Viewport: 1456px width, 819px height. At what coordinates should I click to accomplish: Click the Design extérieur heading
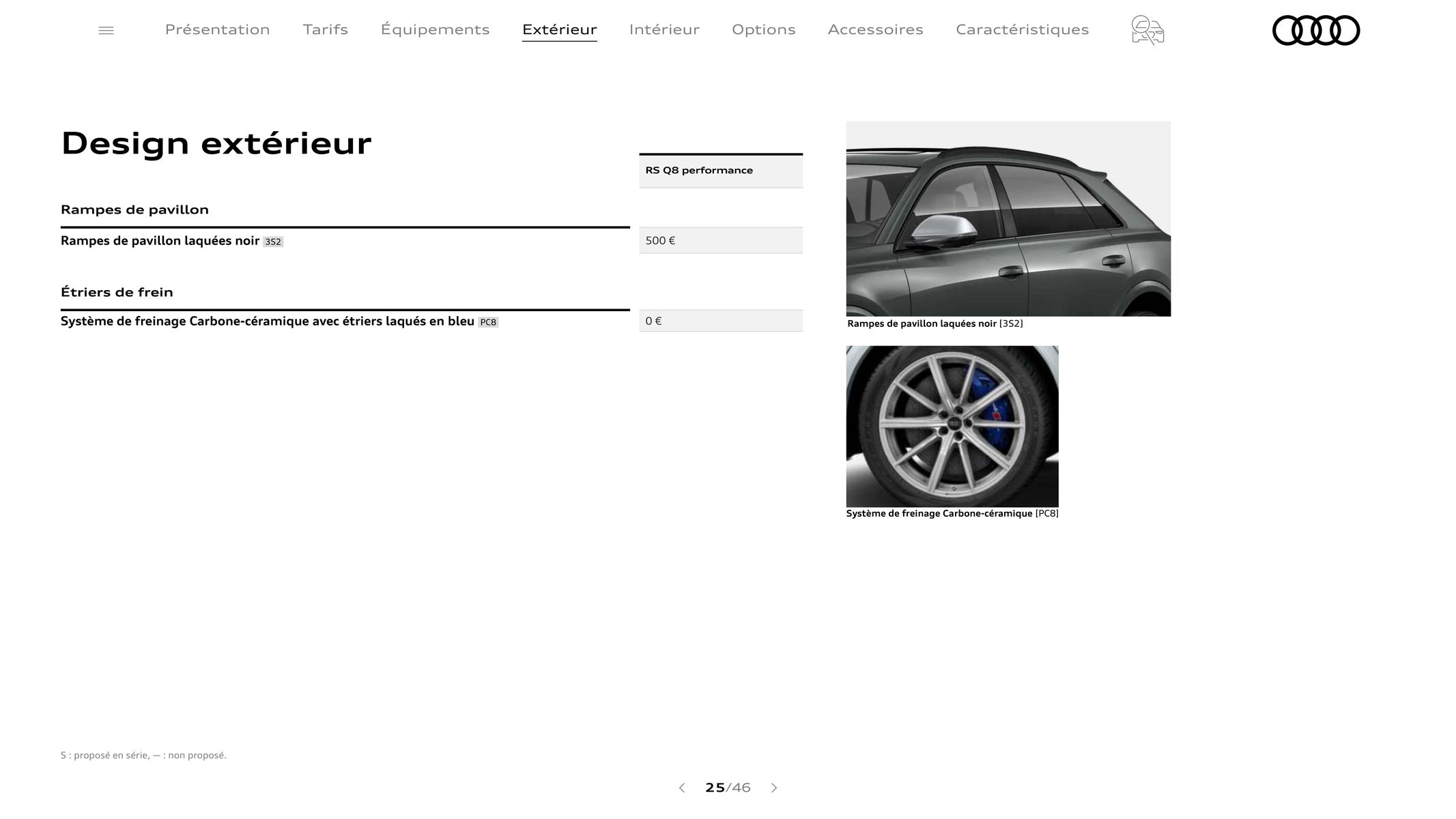tap(216, 143)
